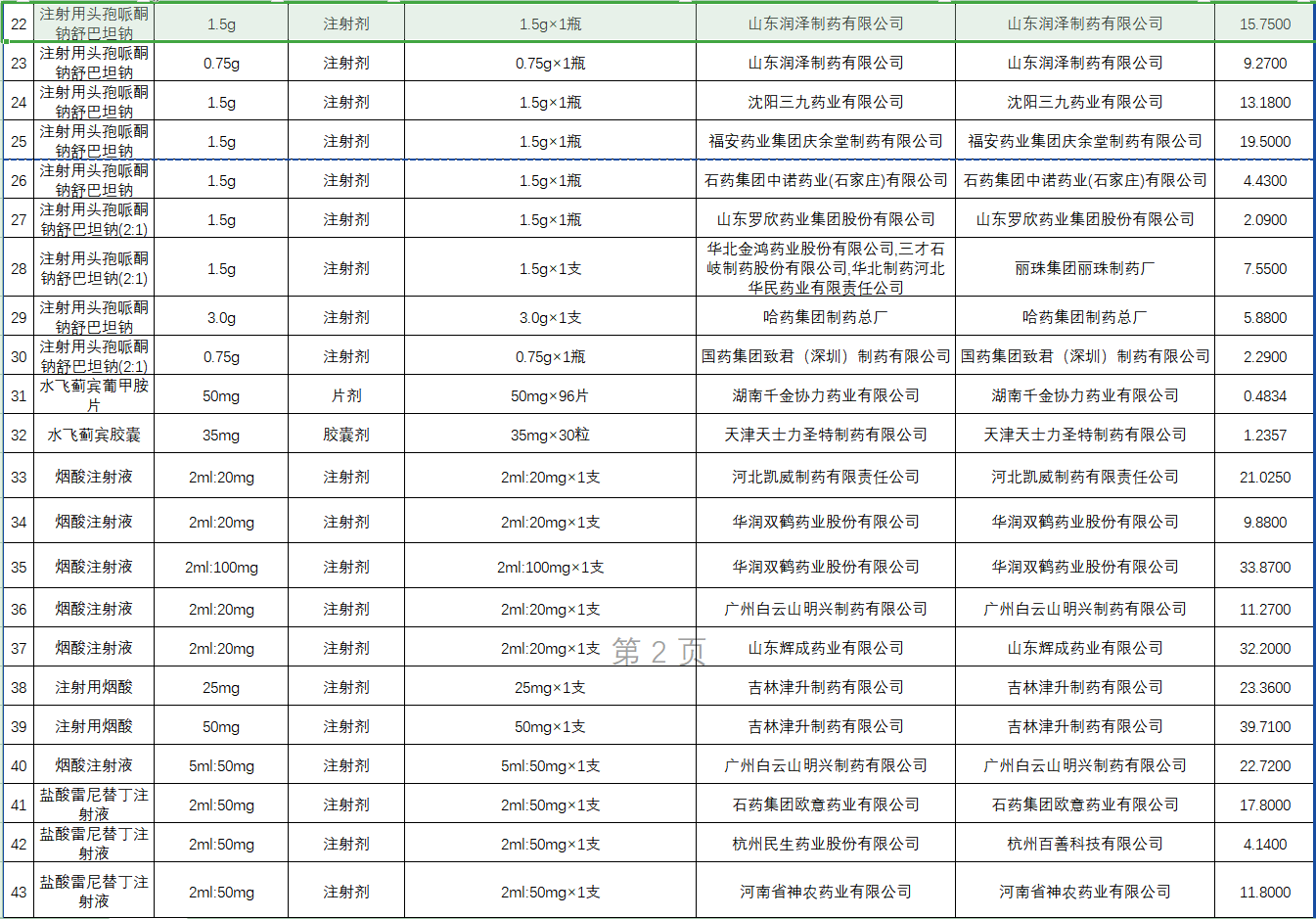Select the 水飞蓟宾葡甲胺片 drug name cell
This screenshot has height=919, width=1316.
click(x=94, y=395)
